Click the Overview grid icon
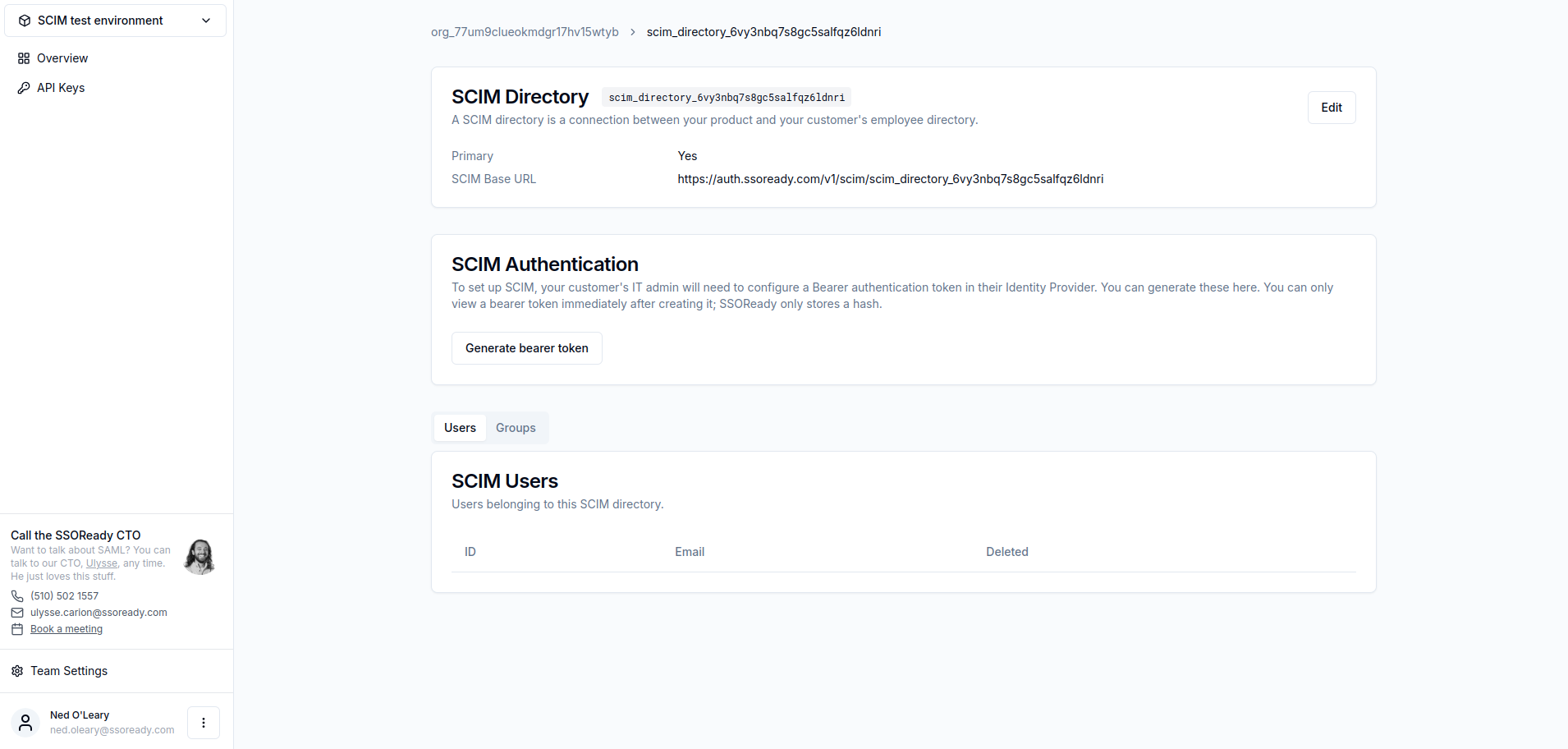The height and width of the screenshot is (749, 1568). (x=24, y=58)
